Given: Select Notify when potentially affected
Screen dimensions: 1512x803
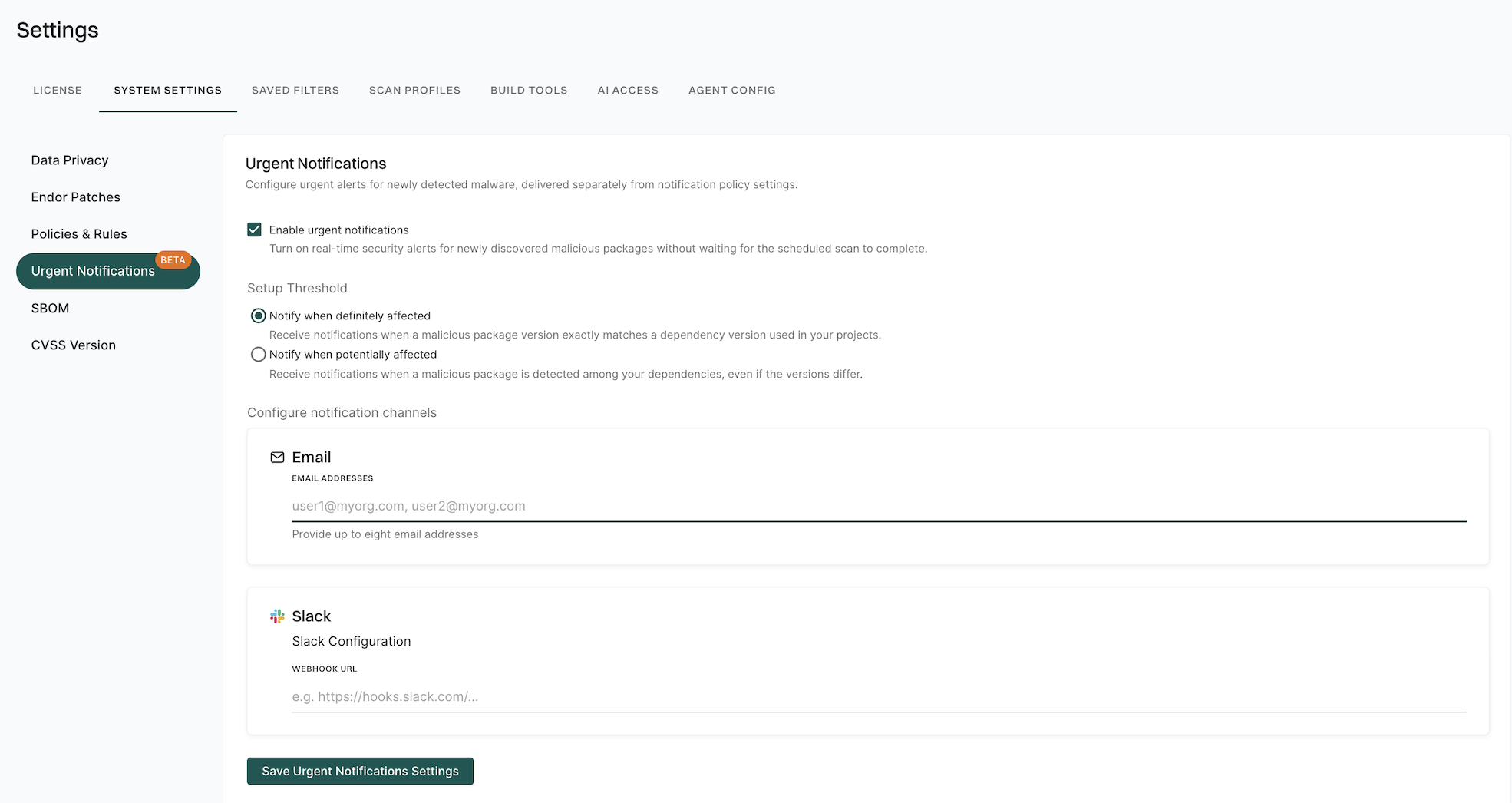Looking at the screenshot, I should click(259, 355).
